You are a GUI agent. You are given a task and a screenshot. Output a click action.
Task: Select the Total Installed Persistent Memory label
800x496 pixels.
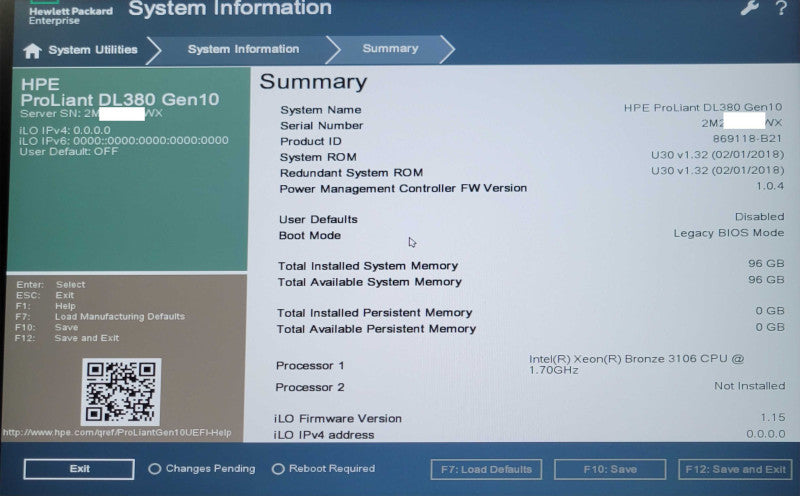[x=374, y=313]
